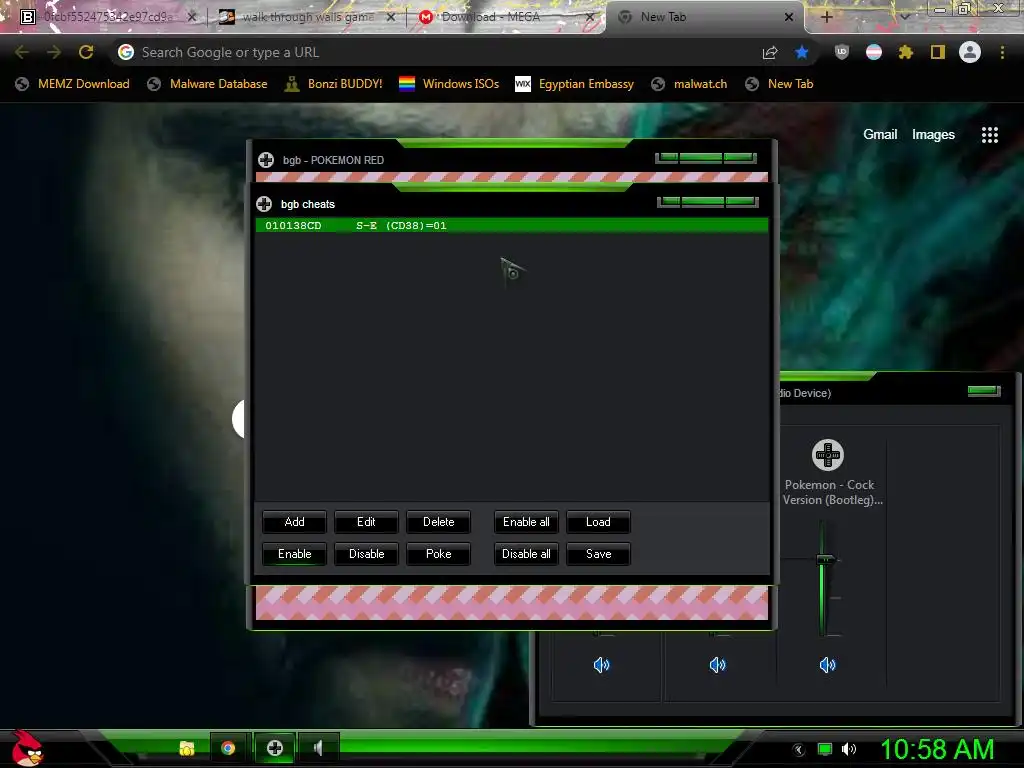Switch to the Download - MEGA tab
This screenshot has height=768, width=1024.
[x=506, y=17]
